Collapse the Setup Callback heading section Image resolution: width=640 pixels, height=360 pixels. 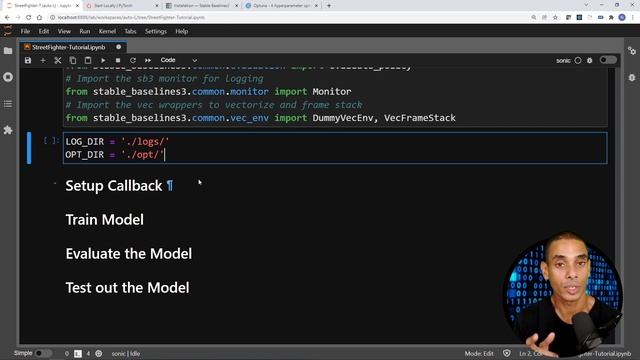point(55,183)
